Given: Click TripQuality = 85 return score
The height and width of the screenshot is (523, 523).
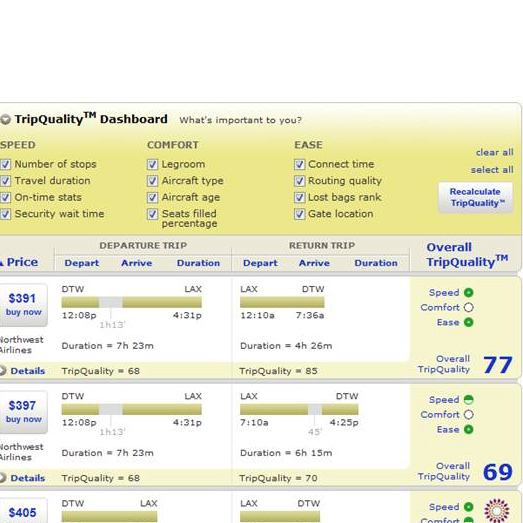Looking at the screenshot, I should [279, 371].
